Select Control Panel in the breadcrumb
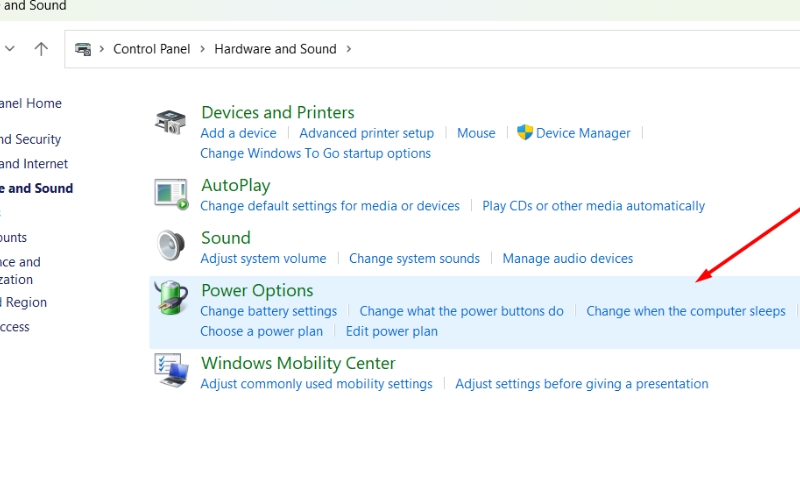The width and height of the screenshot is (800, 490). click(152, 49)
